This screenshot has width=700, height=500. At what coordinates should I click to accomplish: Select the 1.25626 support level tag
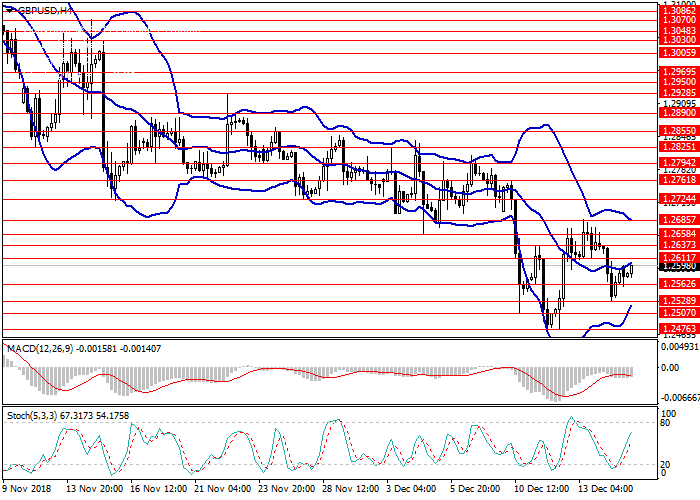pos(678,283)
